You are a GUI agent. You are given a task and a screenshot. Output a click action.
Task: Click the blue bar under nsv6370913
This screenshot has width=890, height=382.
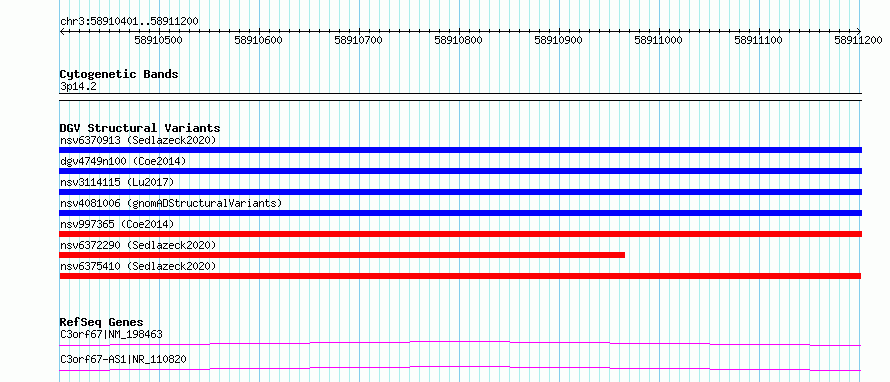tap(461, 150)
